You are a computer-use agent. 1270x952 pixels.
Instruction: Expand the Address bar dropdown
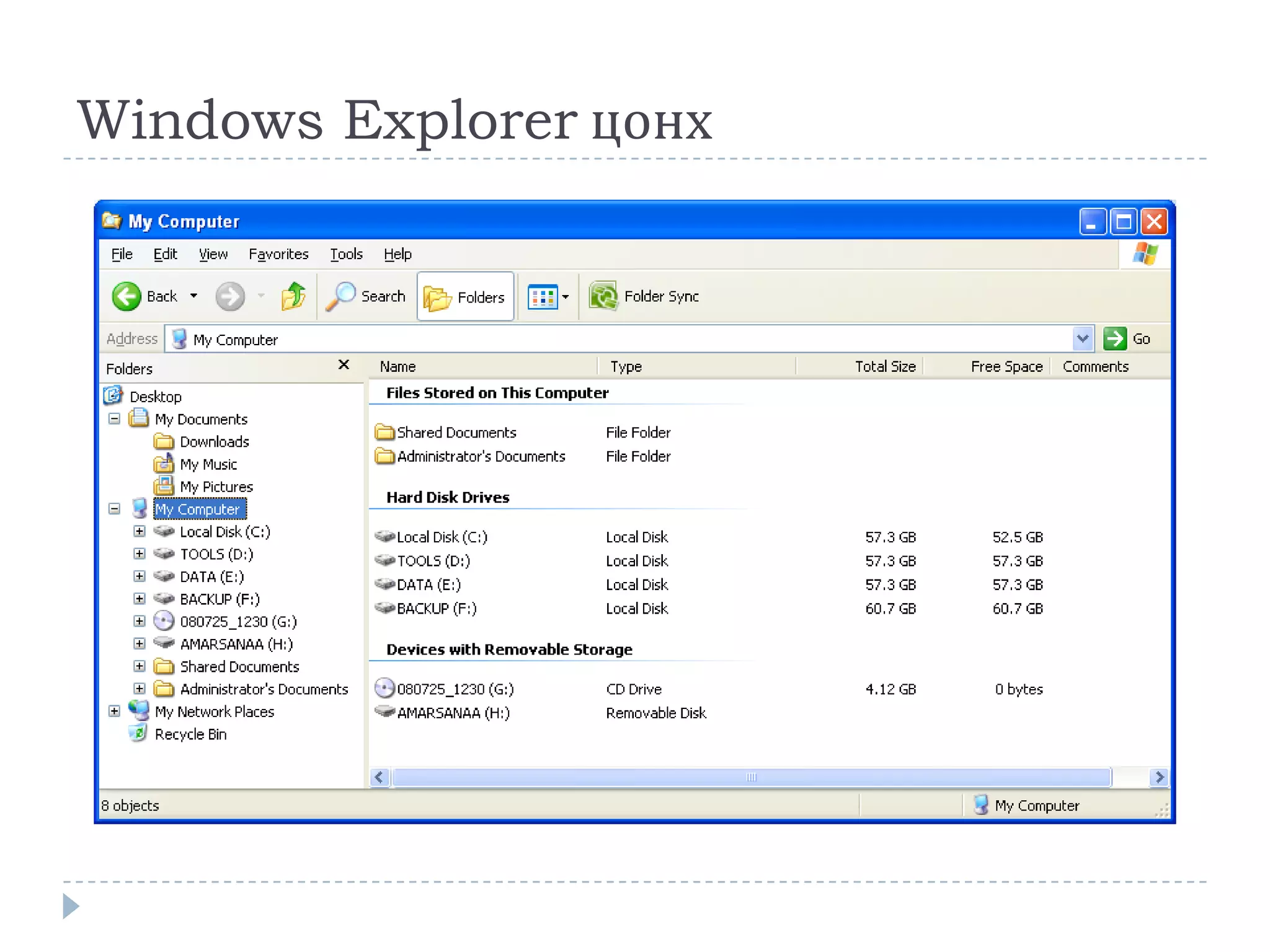pos(1083,339)
